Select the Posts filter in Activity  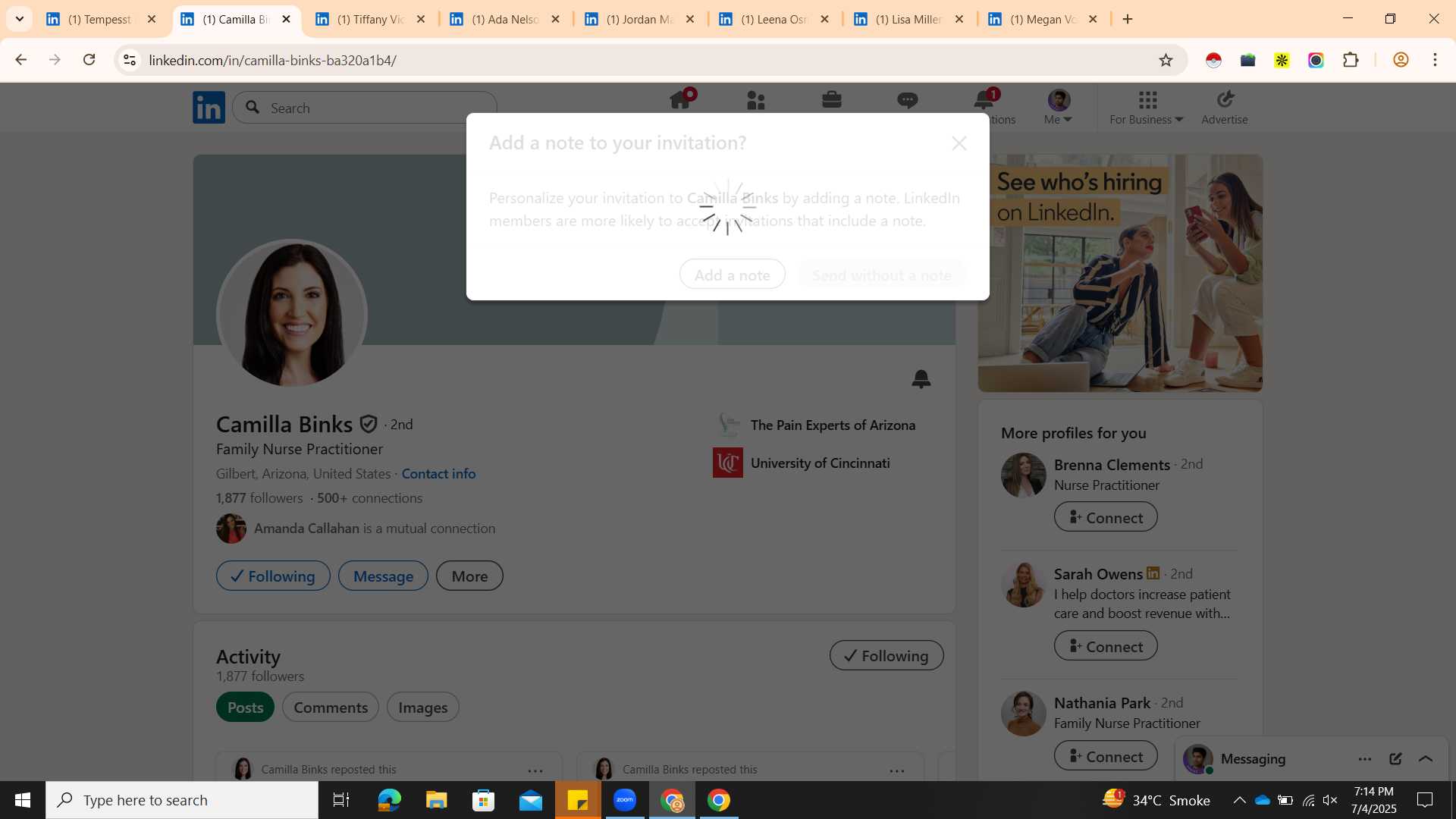pyautogui.click(x=245, y=707)
